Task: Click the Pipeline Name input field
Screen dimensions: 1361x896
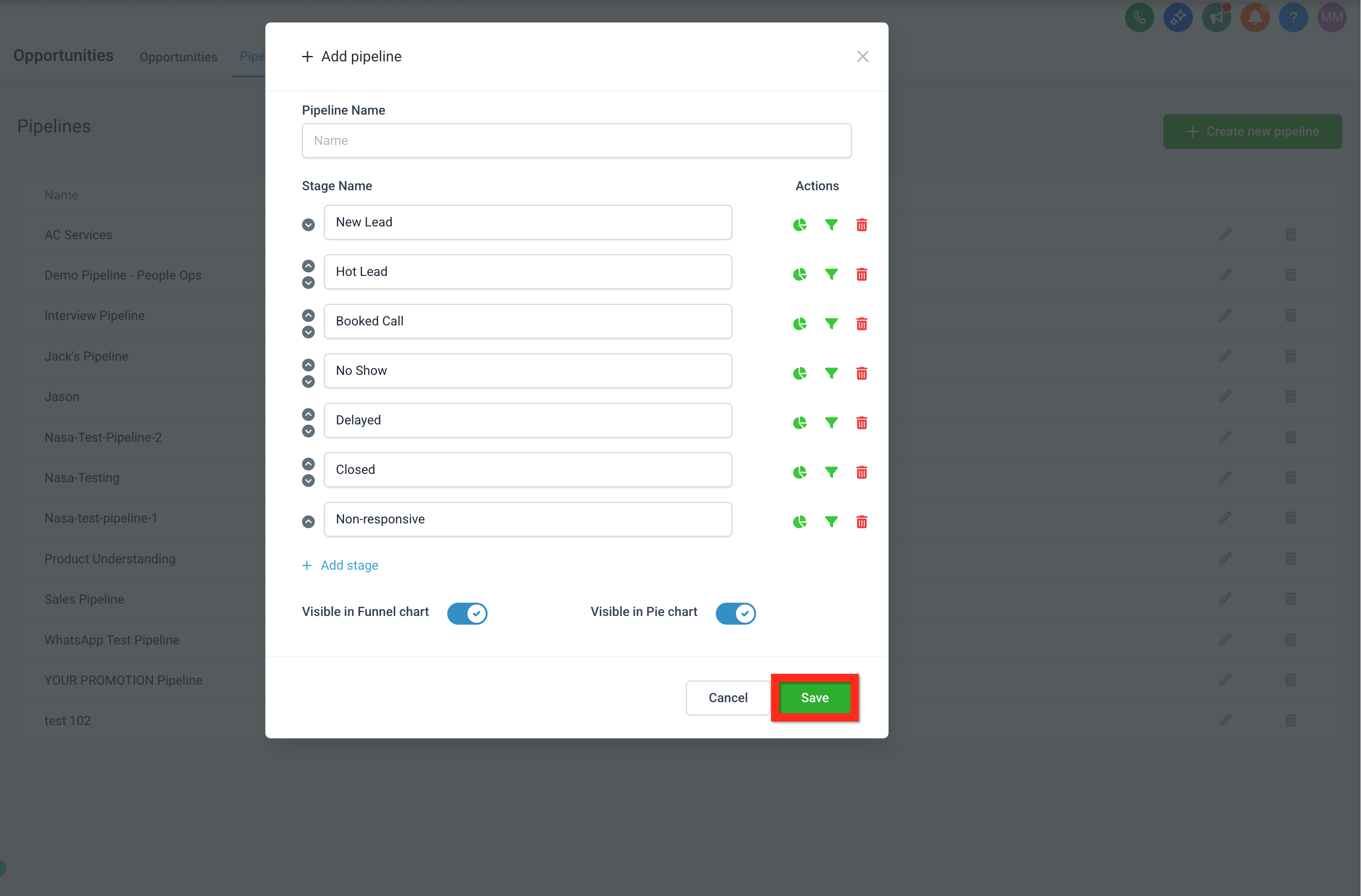Action: point(576,141)
